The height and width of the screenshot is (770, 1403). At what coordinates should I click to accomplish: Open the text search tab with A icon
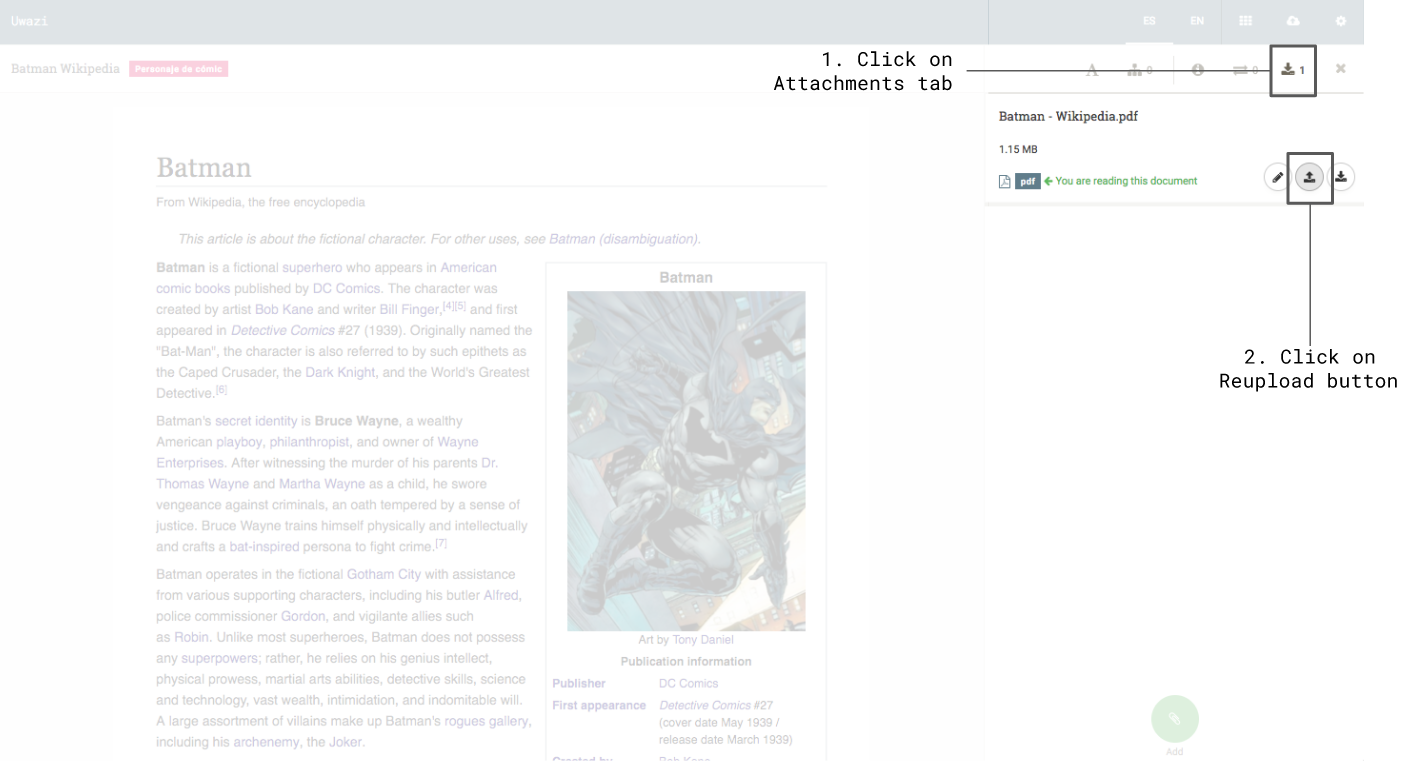tap(1092, 70)
